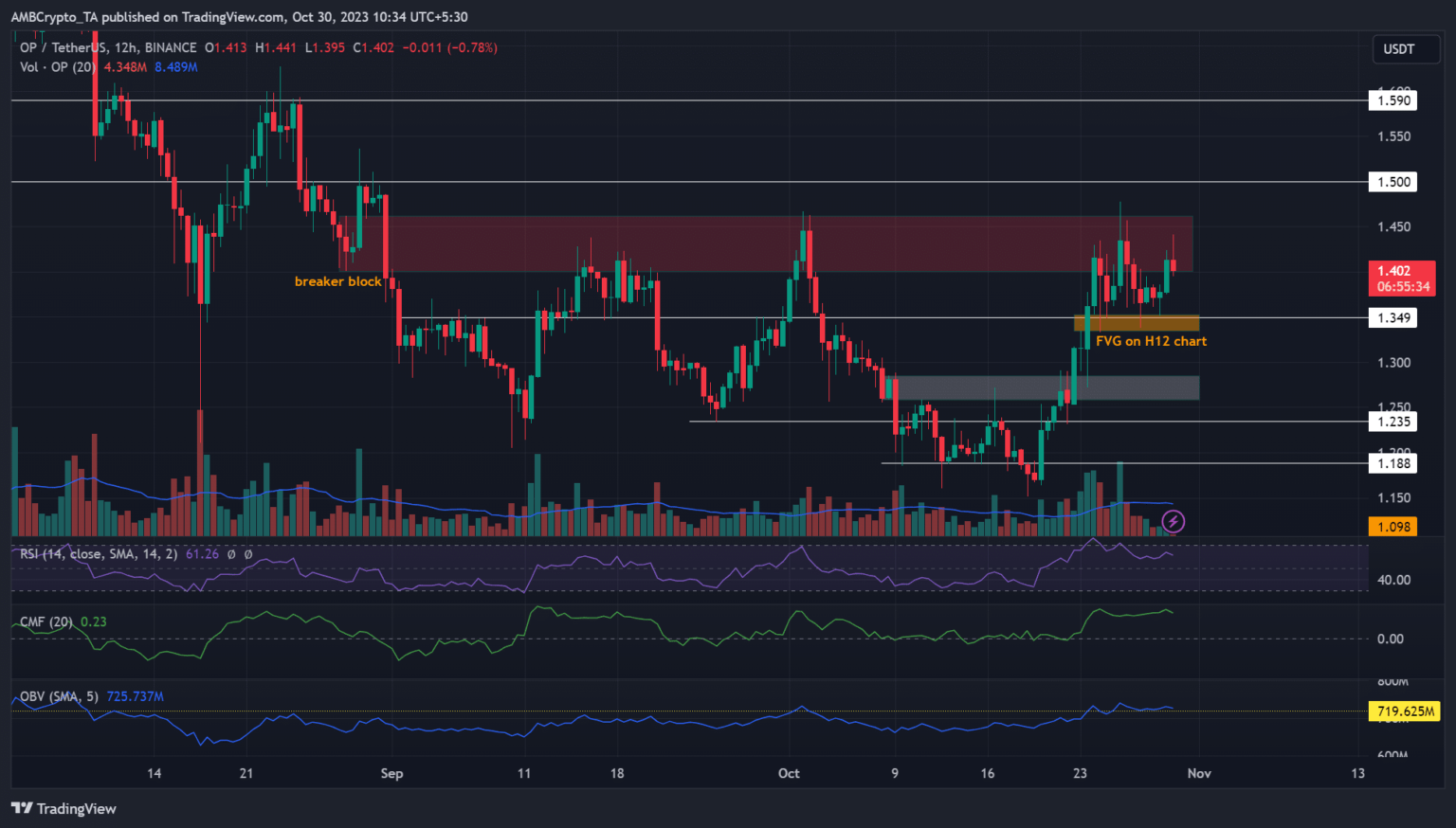
Task: Click the yellow 719.625M OBV label
Action: pyautogui.click(x=1405, y=711)
